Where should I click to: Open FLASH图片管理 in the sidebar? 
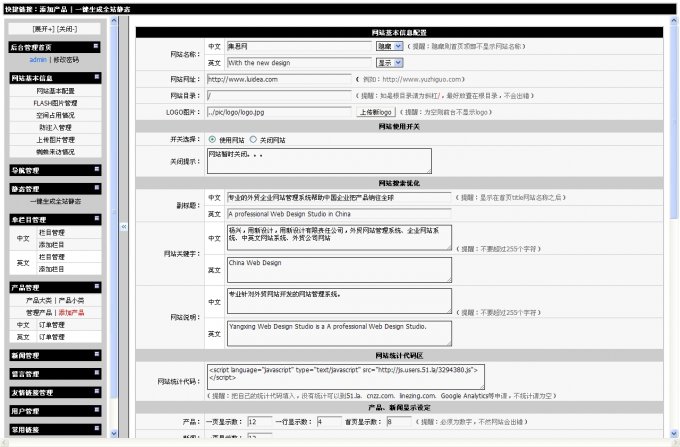56,103
